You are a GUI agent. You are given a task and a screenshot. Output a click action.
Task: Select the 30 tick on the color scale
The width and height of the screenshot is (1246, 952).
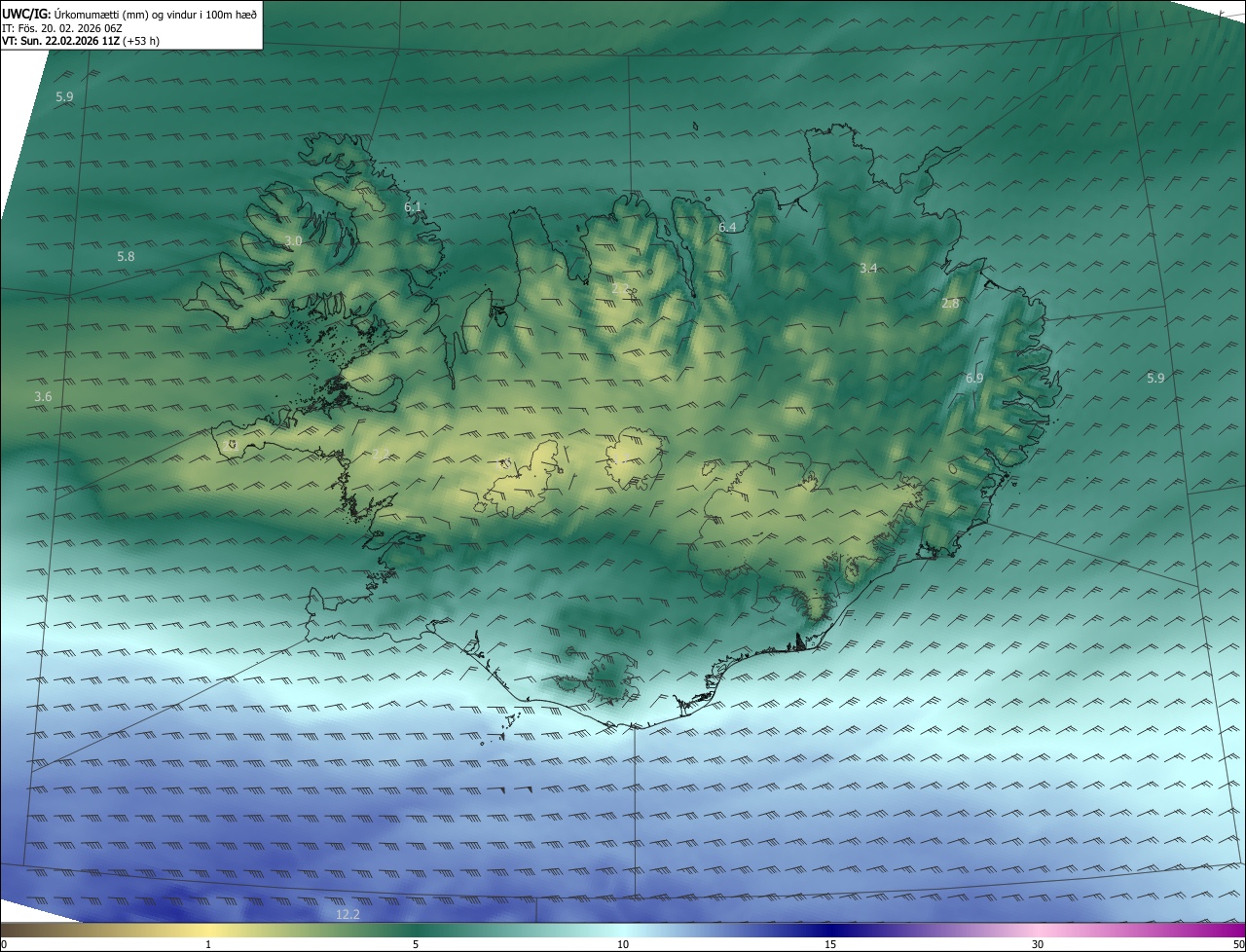(1038, 944)
